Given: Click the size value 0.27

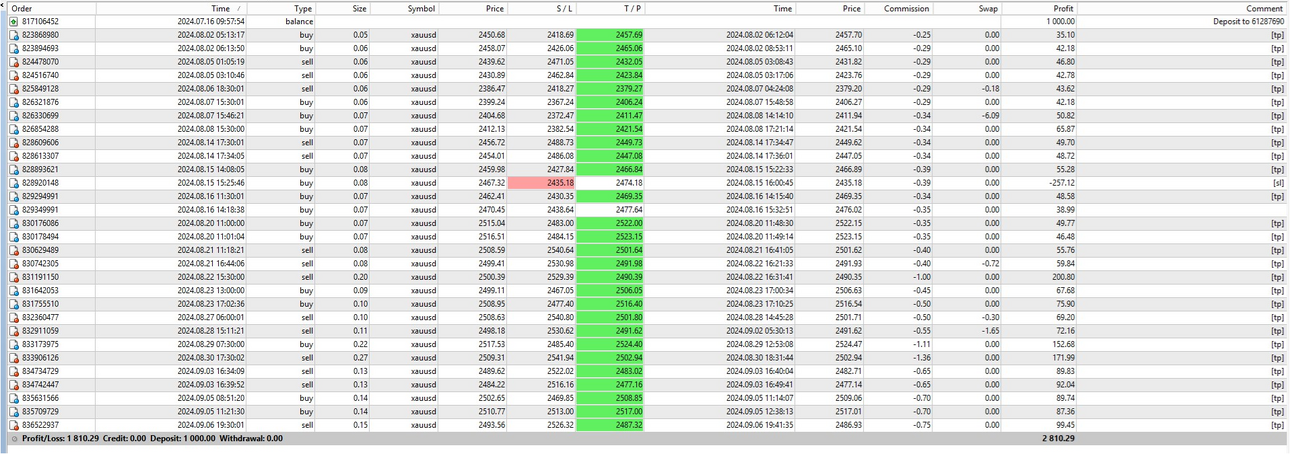Looking at the screenshot, I should [x=359, y=357].
